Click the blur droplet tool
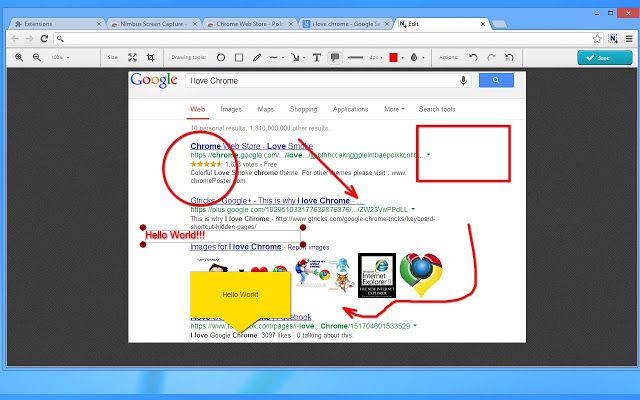Screen dimensions: 640x400 tap(414, 58)
